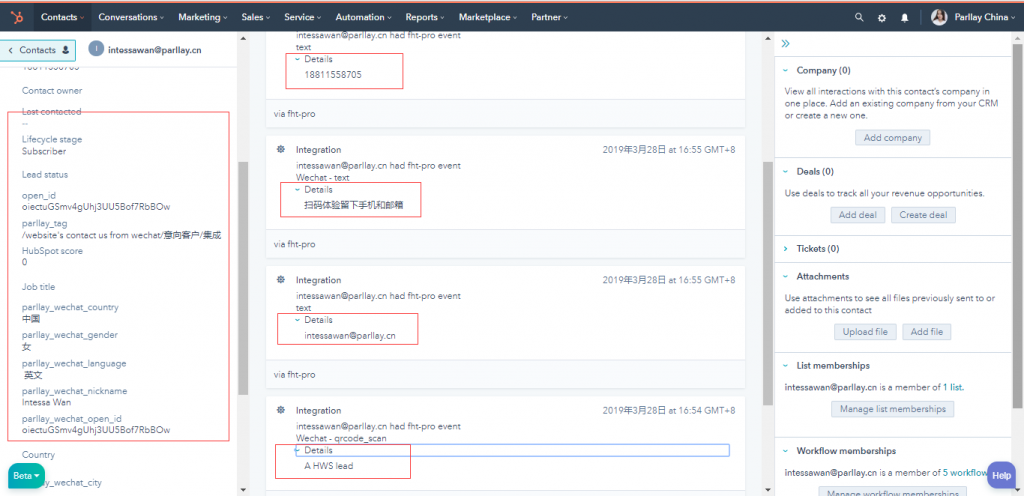
Task: Click the Upload file button
Action: point(865,332)
